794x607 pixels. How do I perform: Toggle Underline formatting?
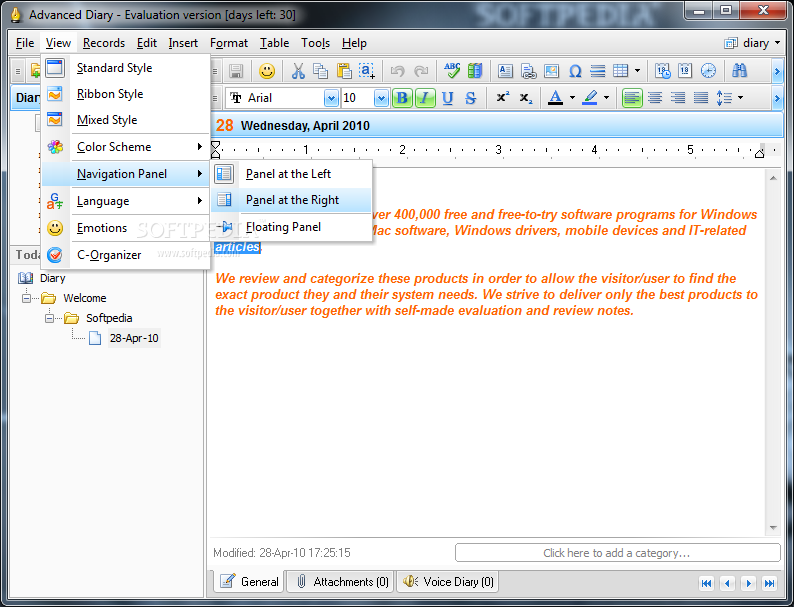(448, 98)
